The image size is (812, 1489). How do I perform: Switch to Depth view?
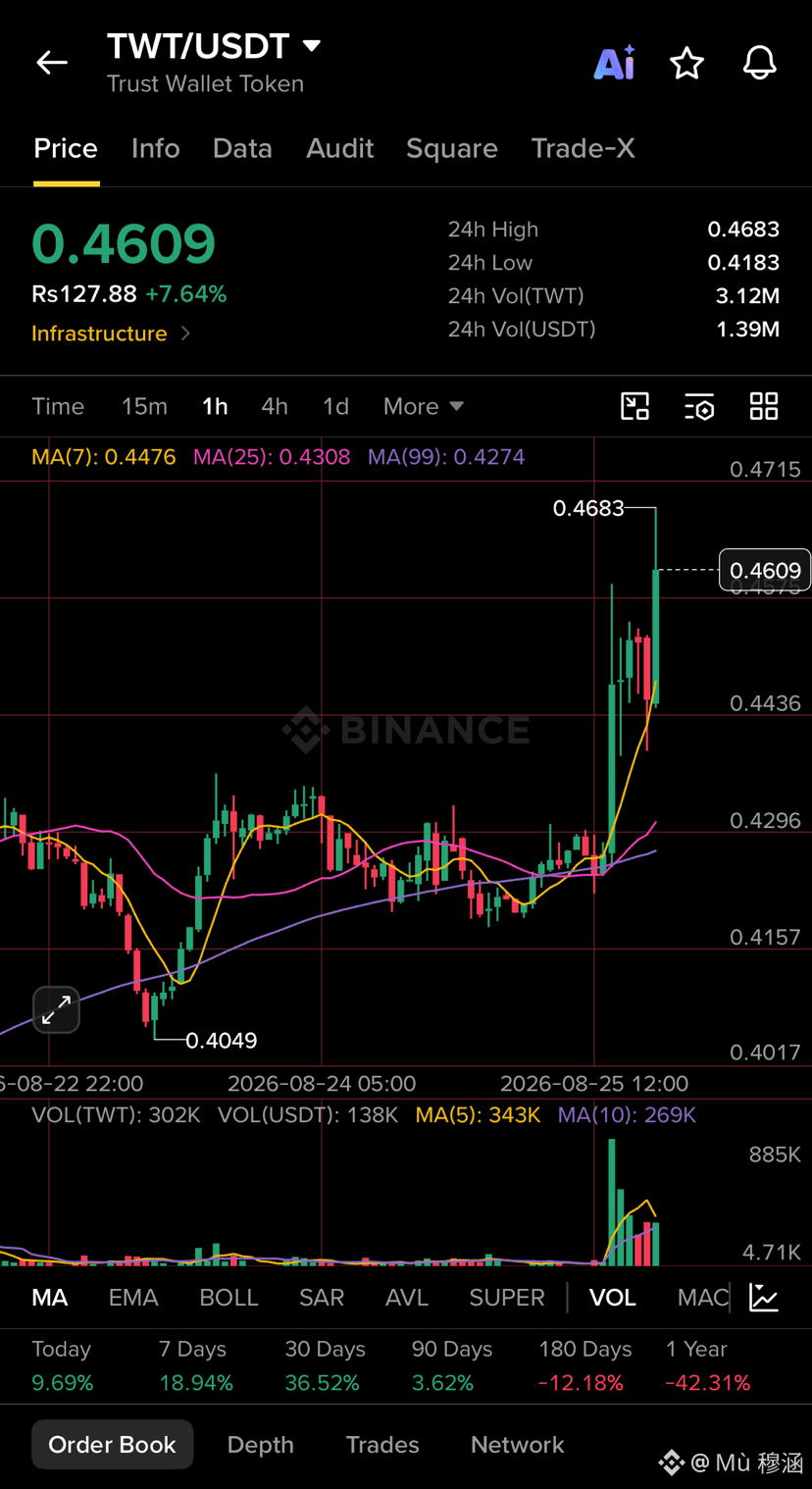(260, 1445)
